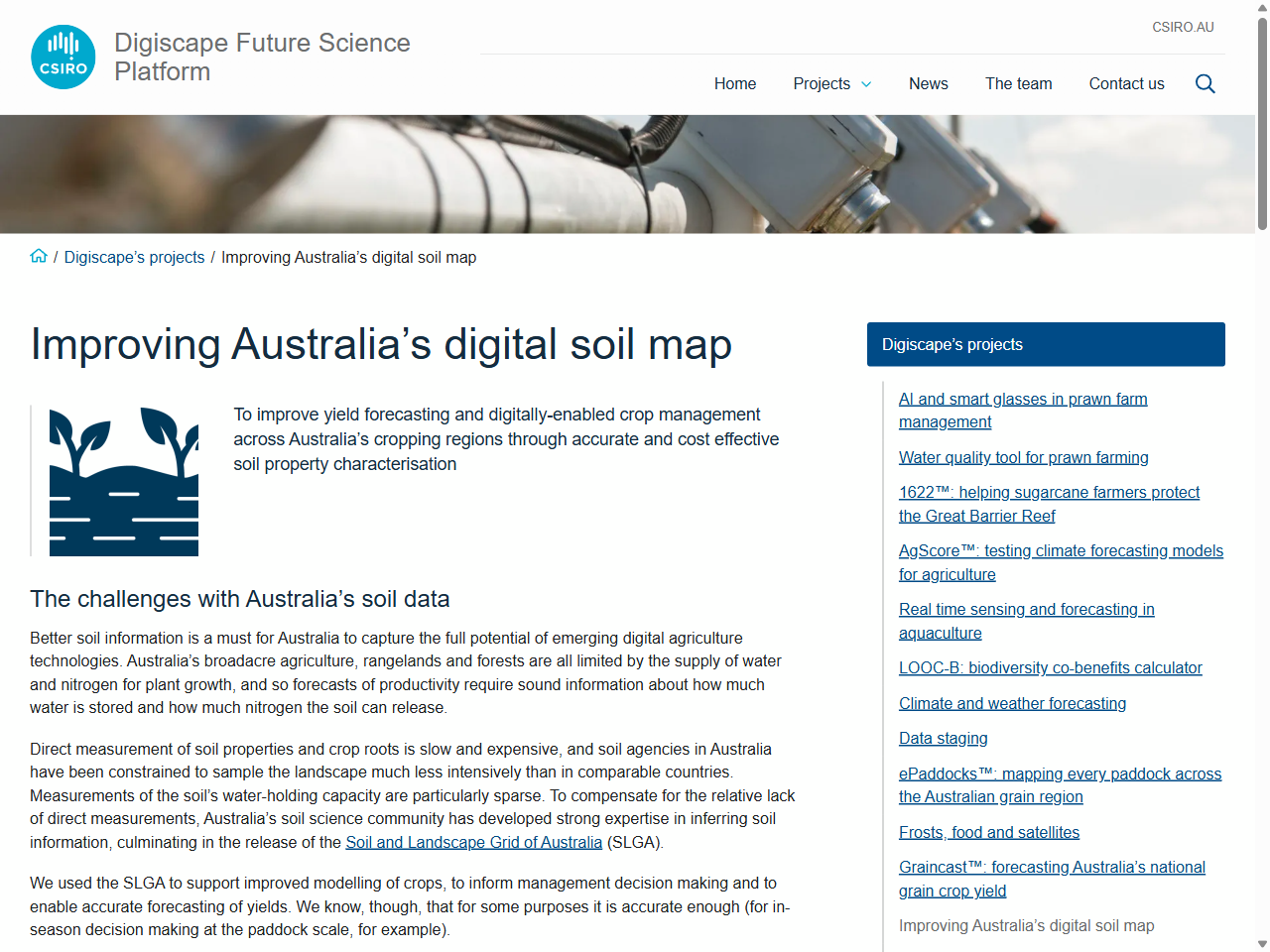Expand the Projects menu chevron

click(x=866, y=84)
